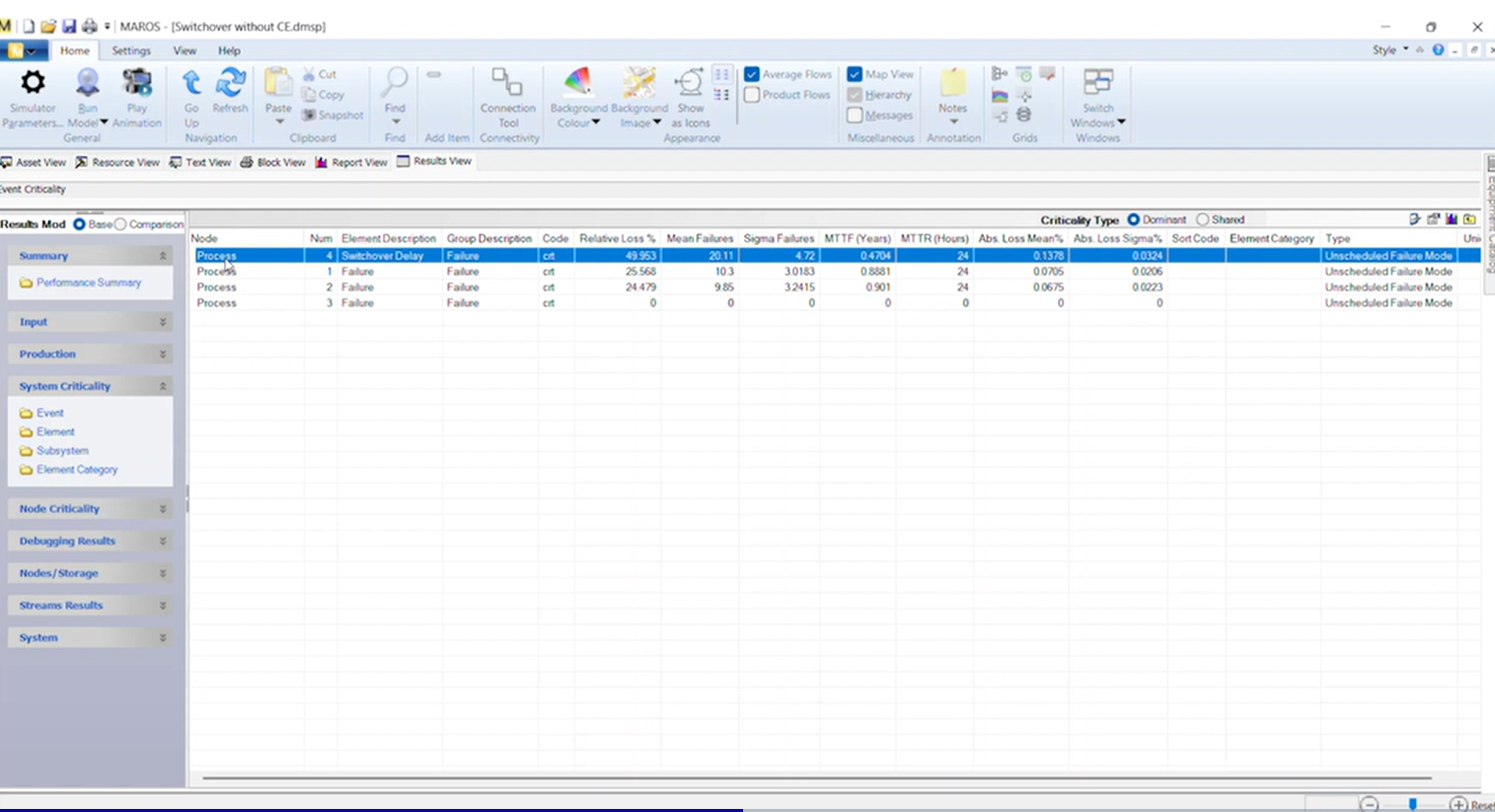
Task: Open Simulator Parameters gear icon
Action: pyautogui.click(x=33, y=82)
